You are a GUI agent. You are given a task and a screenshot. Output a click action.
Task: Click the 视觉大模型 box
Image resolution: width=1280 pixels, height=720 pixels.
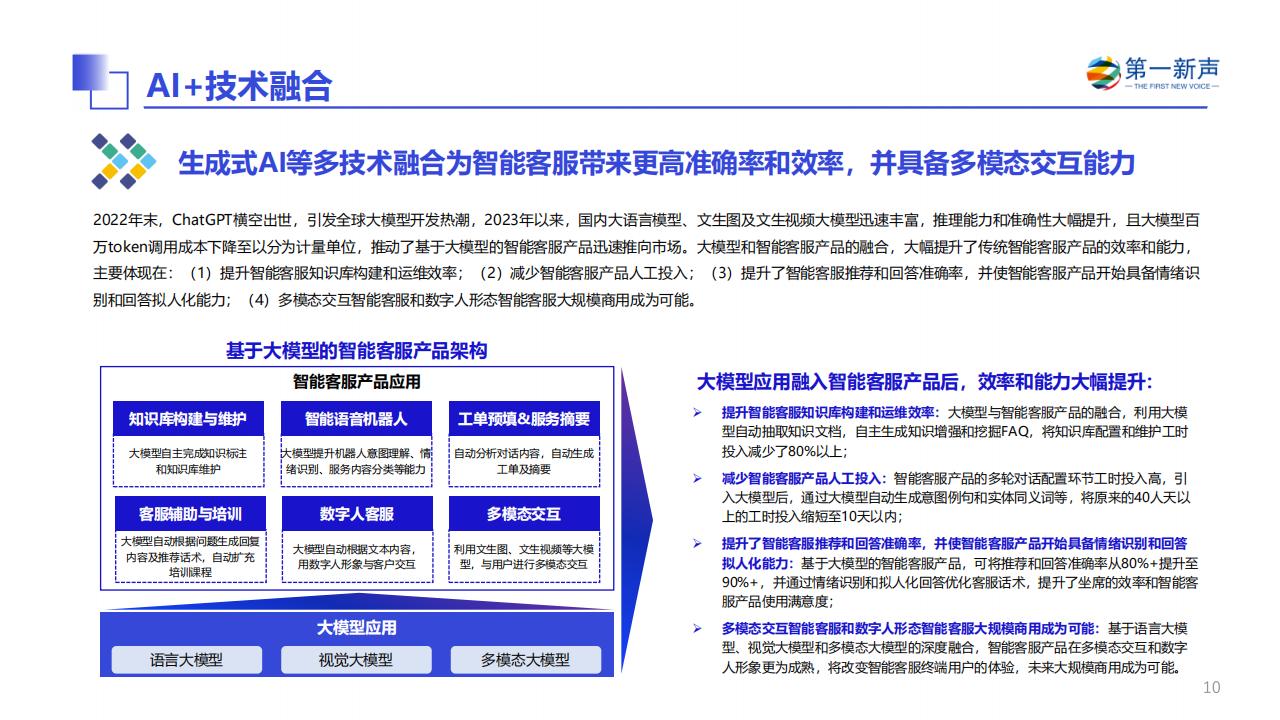[356, 660]
